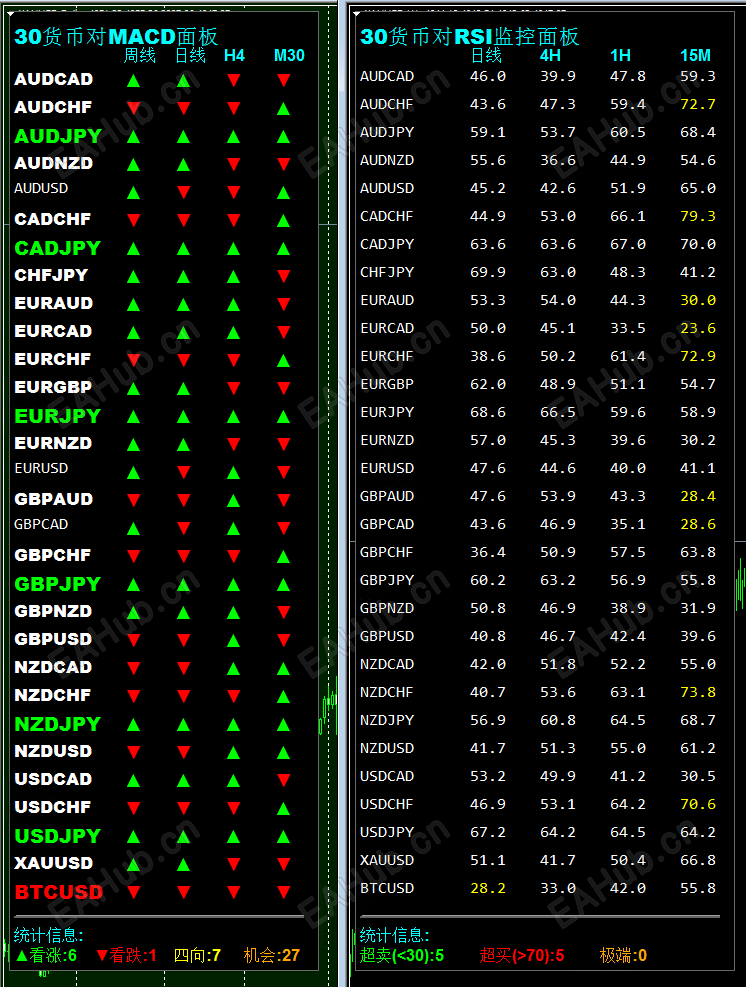Click AUDCAD weekly up arrow in MACD panel
The width and height of the screenshot is (746, 987).
[x=133, y=81]
